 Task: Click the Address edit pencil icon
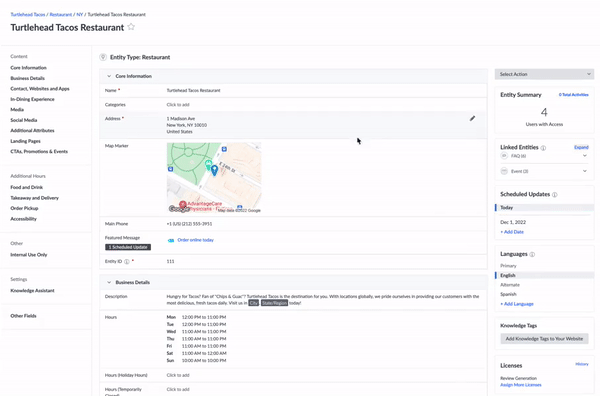[472, 119]
